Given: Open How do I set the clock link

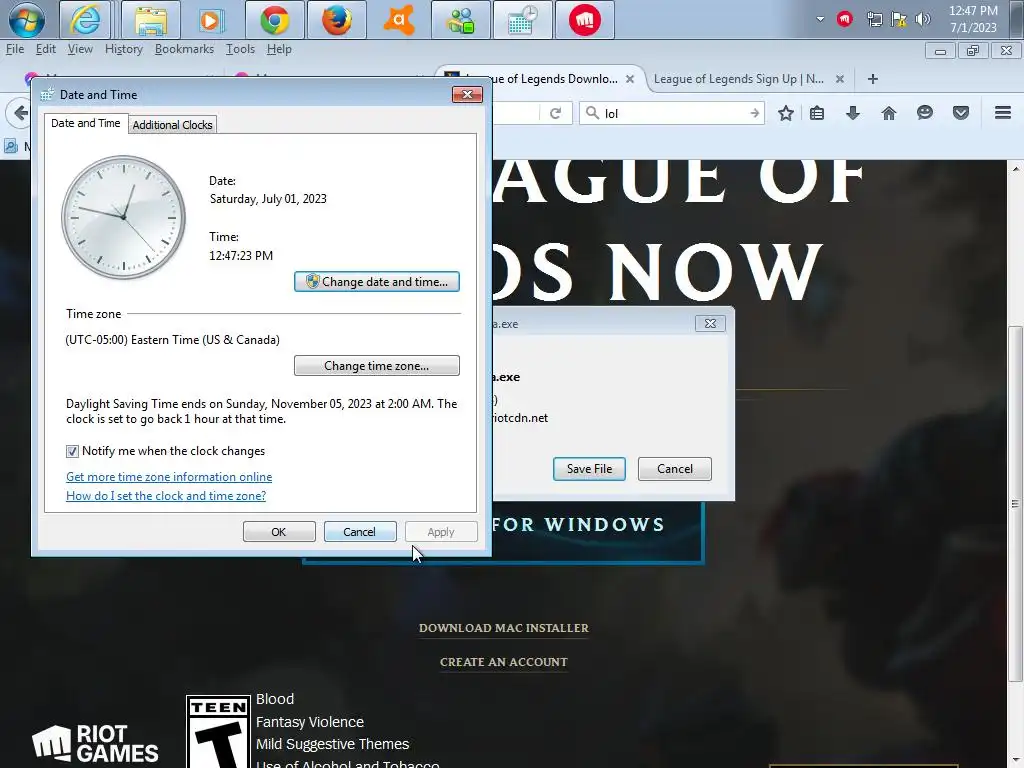Looking at the screenshot, I should [166, 496].
